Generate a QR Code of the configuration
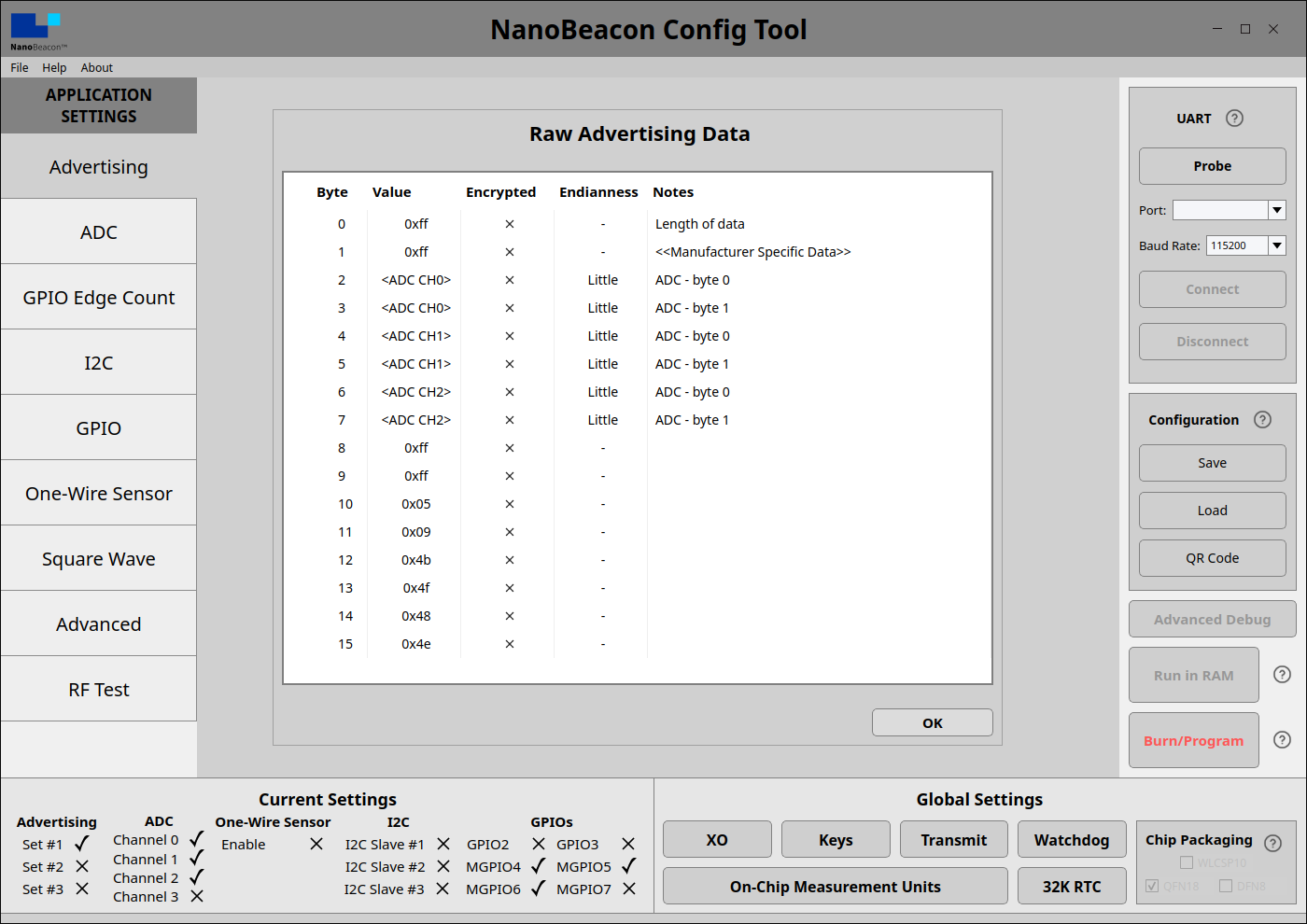Viewport: 1307px width, 924px height. [x=1213, y=558]
